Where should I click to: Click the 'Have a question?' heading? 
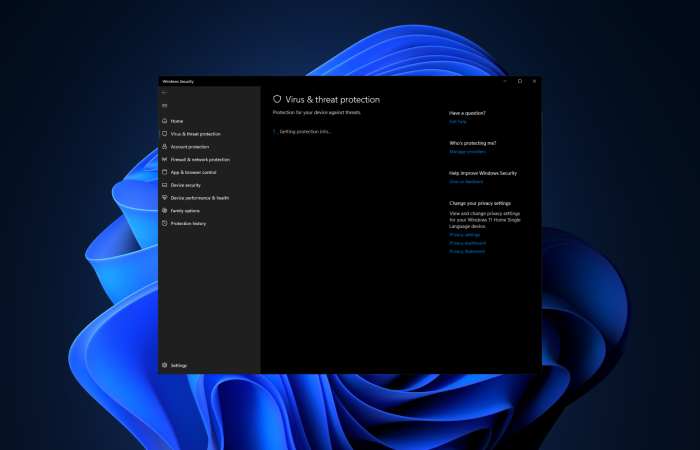(x=467, y=113)
